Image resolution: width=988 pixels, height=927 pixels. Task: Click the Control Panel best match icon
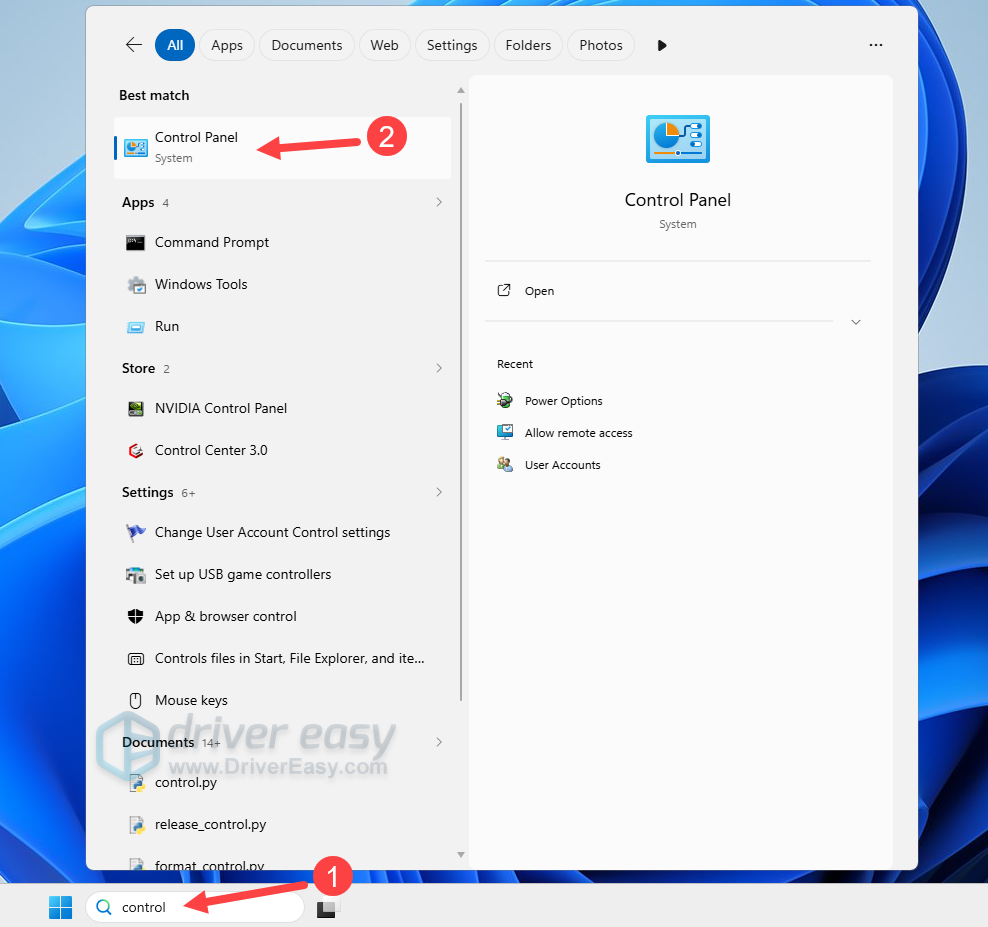135,147
